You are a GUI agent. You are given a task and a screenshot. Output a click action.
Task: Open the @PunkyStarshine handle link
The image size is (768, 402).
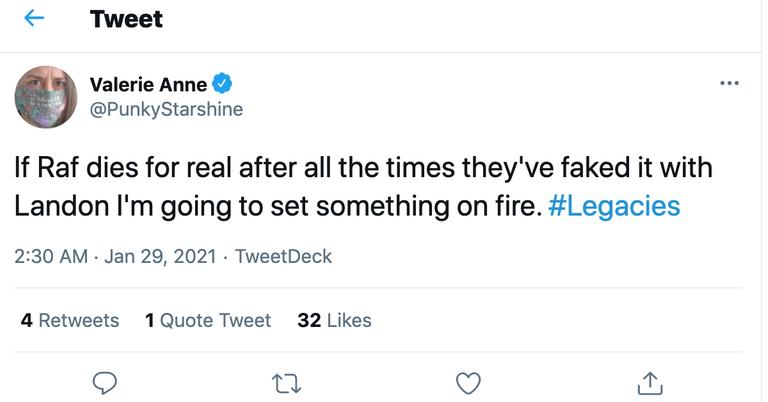(x=166, y=110)
